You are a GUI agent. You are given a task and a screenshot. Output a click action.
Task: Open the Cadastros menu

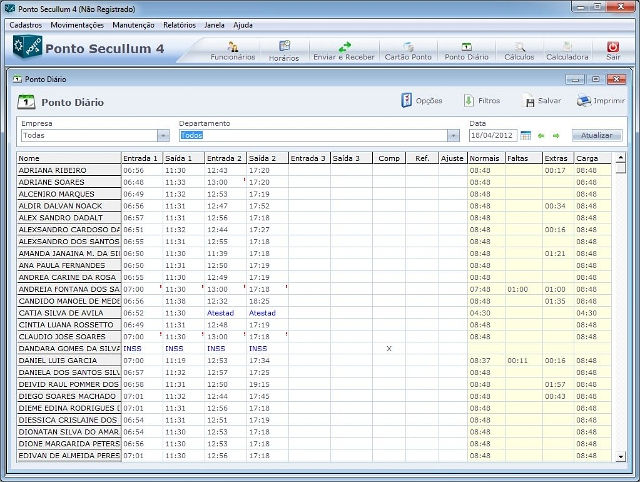coord(25,25)
